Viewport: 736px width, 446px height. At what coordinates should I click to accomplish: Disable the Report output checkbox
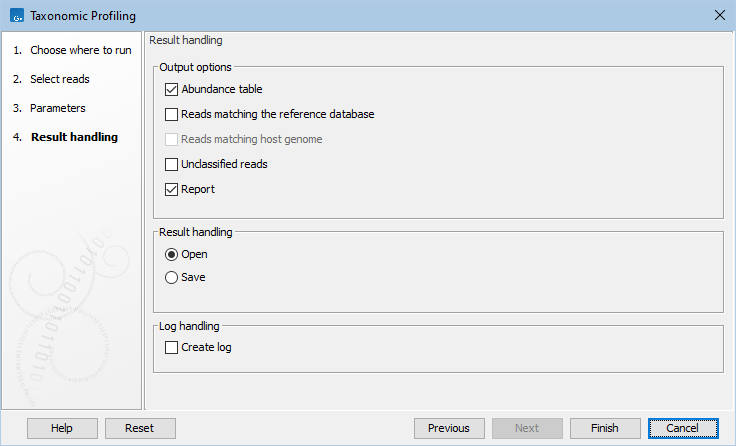tap(172, 189)
